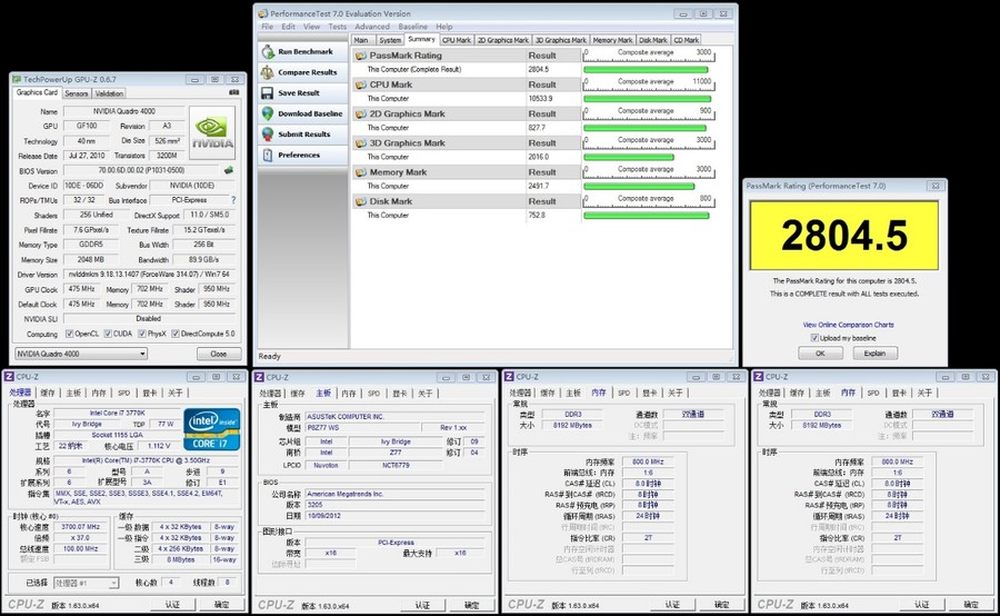Open Preferences via its sidebar icon
This screenshot has height=616, width=1000.
pyautogui.click(x=268, y=155)
